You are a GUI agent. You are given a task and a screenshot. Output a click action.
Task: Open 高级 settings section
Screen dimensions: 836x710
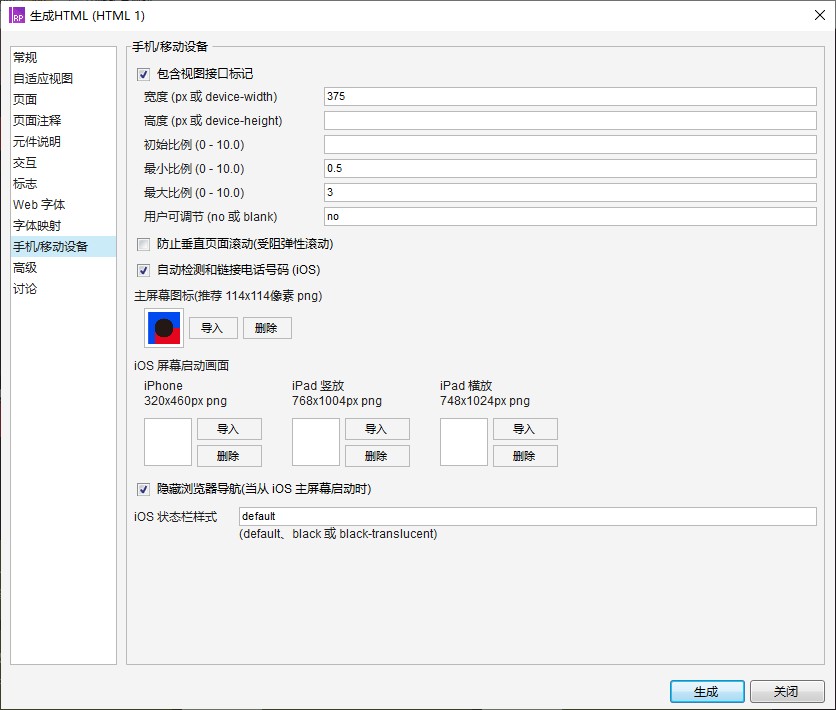[x=63, y=268]
